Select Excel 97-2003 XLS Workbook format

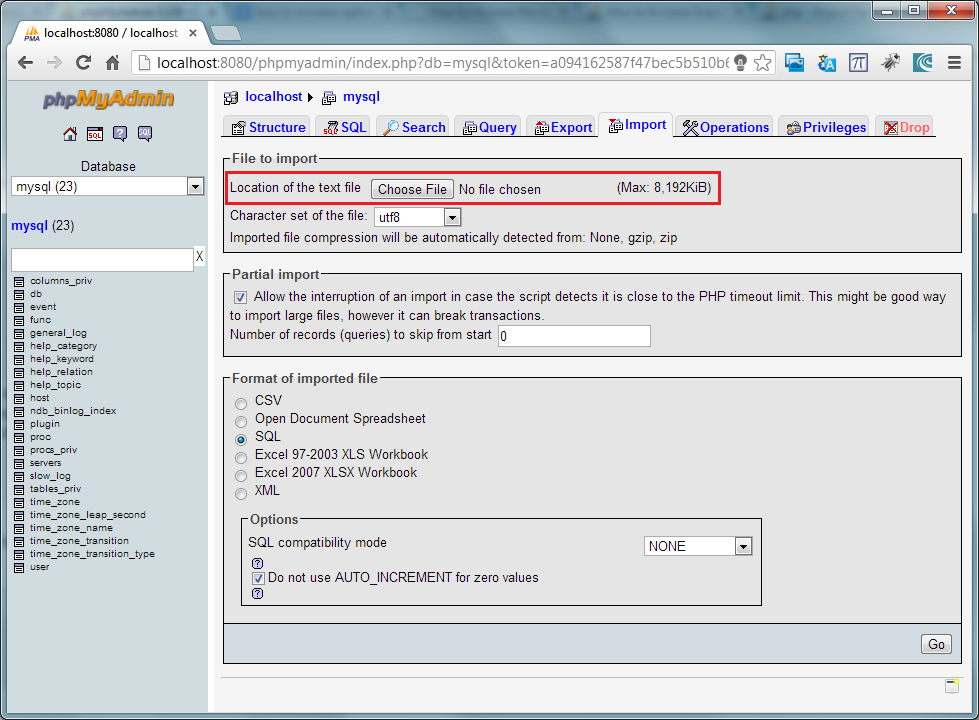click(x=241, y=458)
